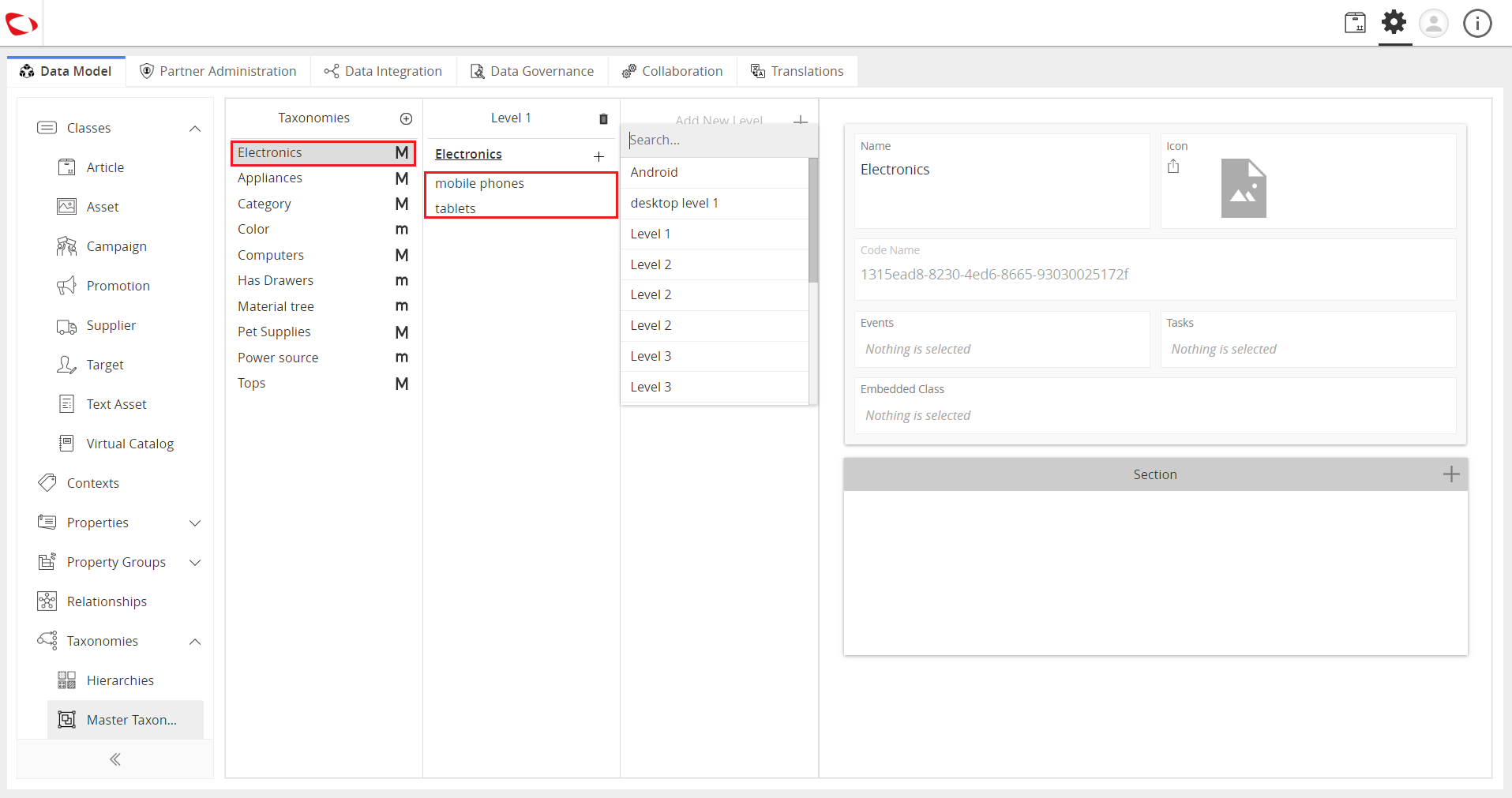This screenshot has width=1512, height=798.
Task: Open Article class in sidebar
Action: (106, 167)
